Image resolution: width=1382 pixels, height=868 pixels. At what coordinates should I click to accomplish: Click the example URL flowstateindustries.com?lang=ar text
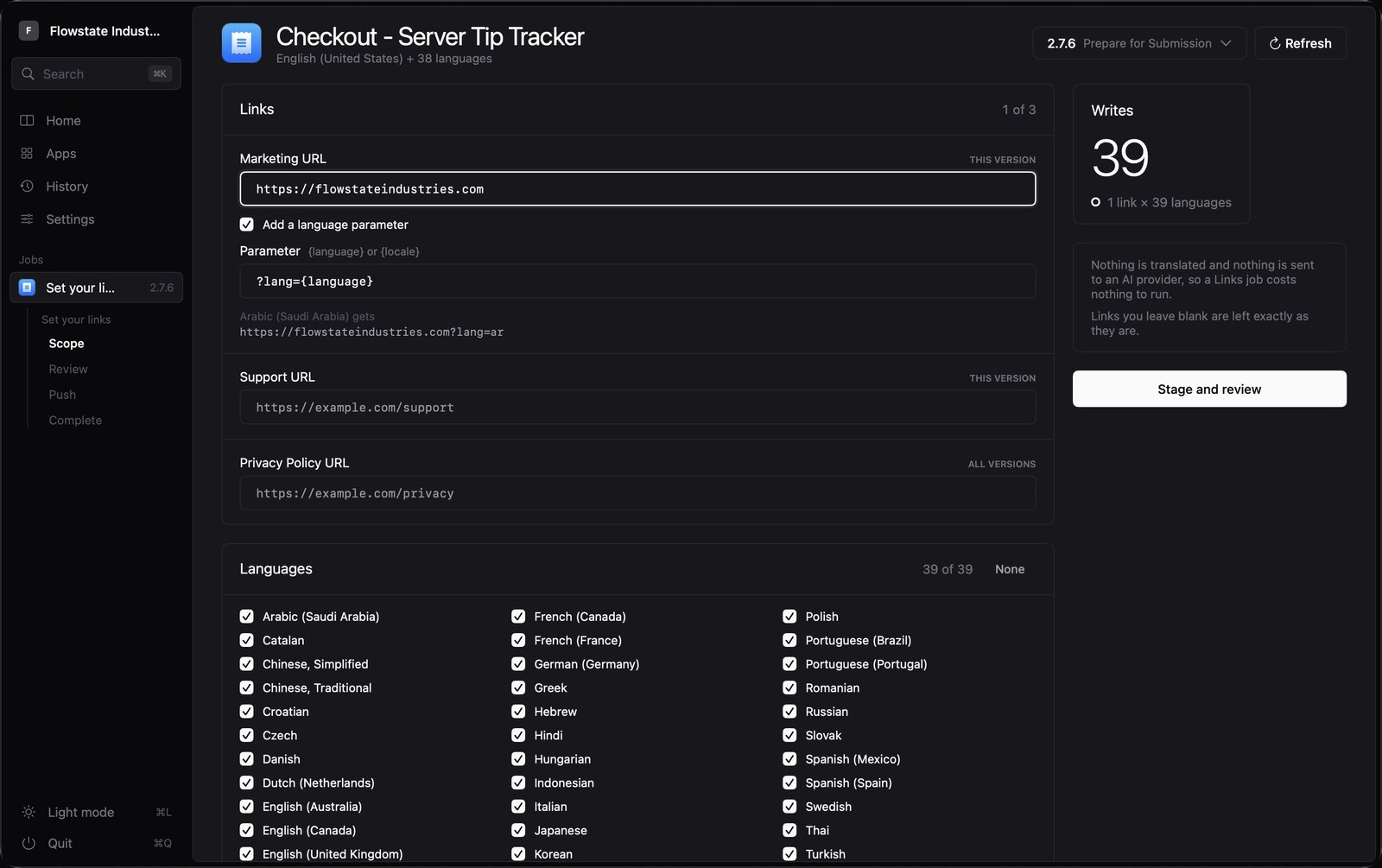pos(371,332)
